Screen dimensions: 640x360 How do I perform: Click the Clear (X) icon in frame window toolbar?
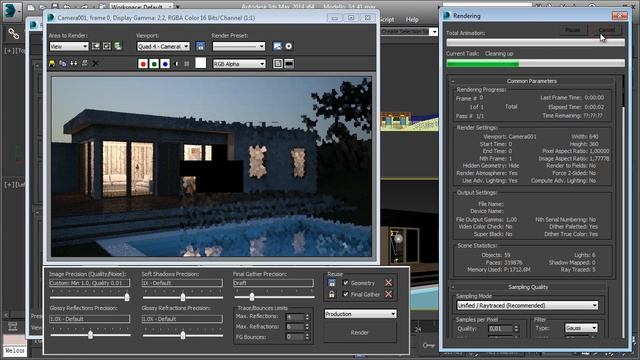point(95,64)
